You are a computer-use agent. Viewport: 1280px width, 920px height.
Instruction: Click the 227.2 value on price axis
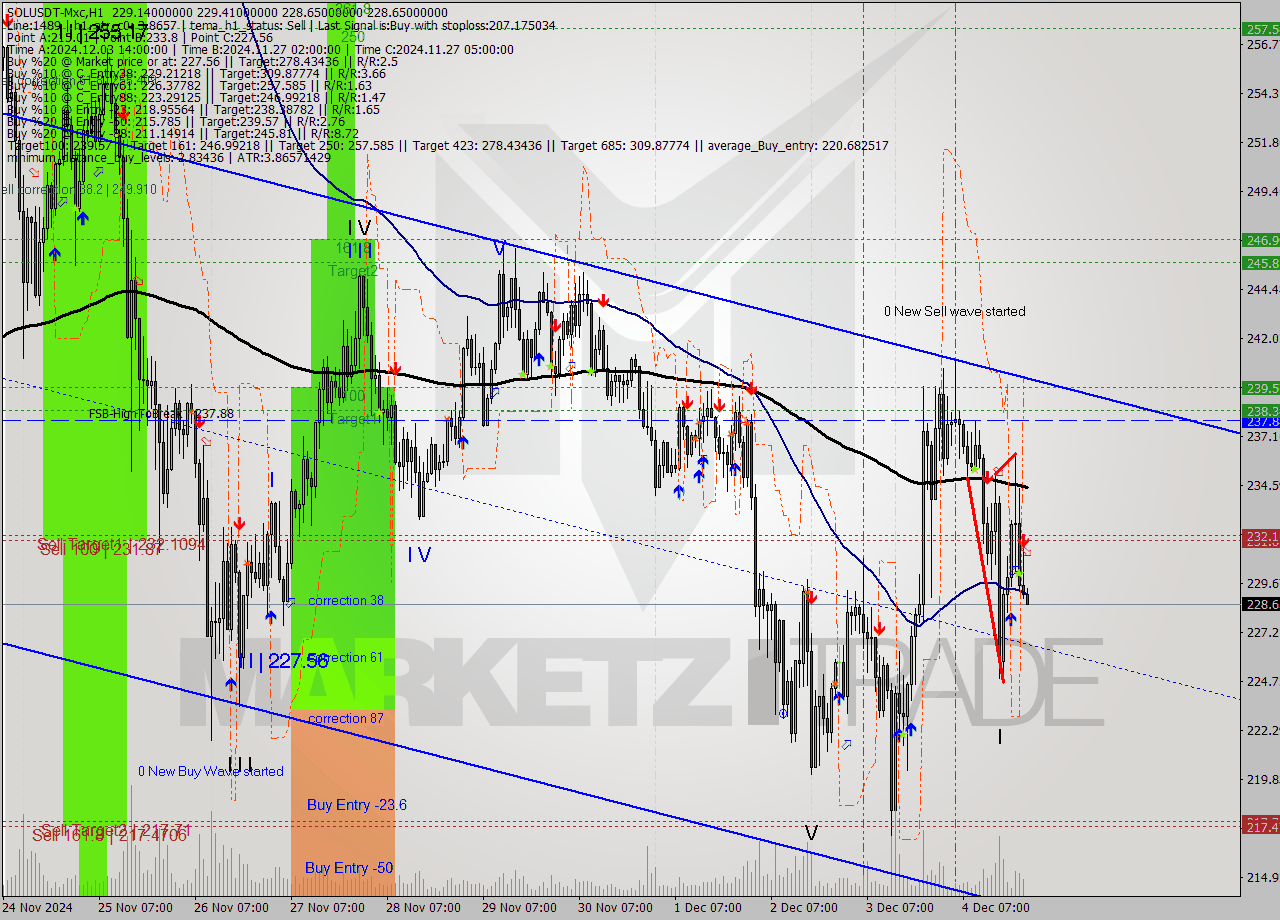tap(1261, 632)
